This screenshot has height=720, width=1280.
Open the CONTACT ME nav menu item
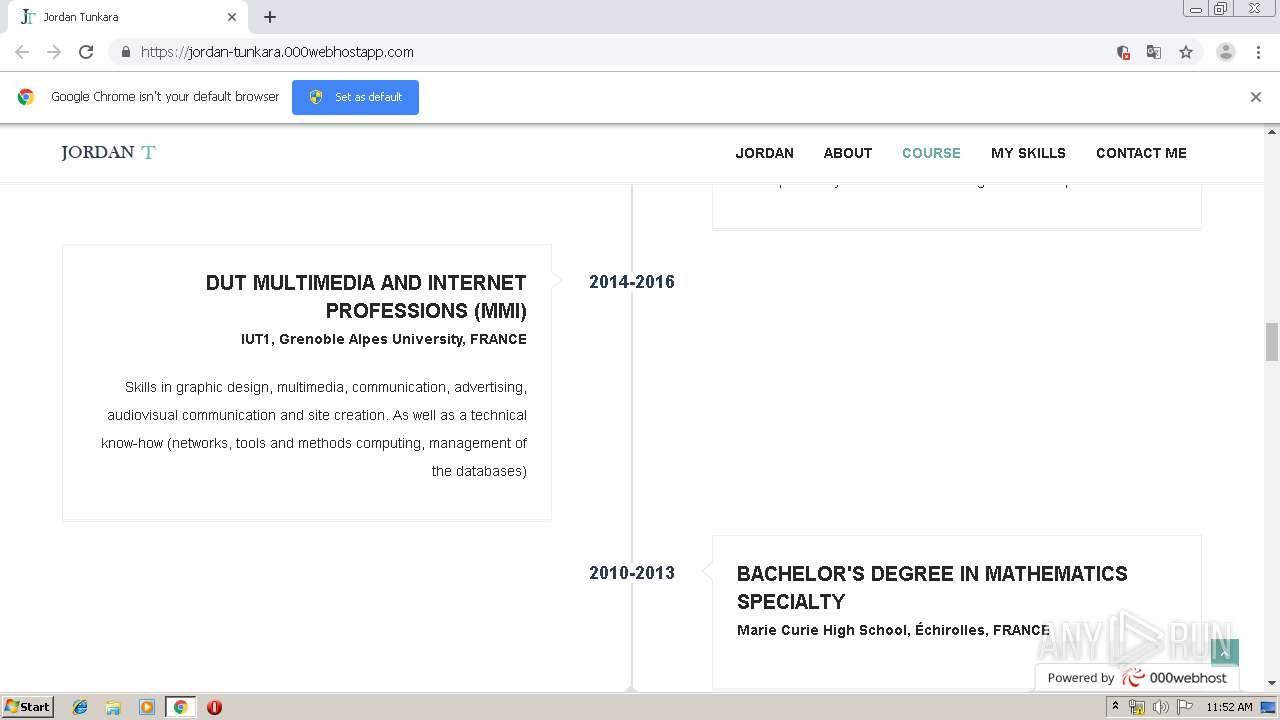(x=1141, y=153)
